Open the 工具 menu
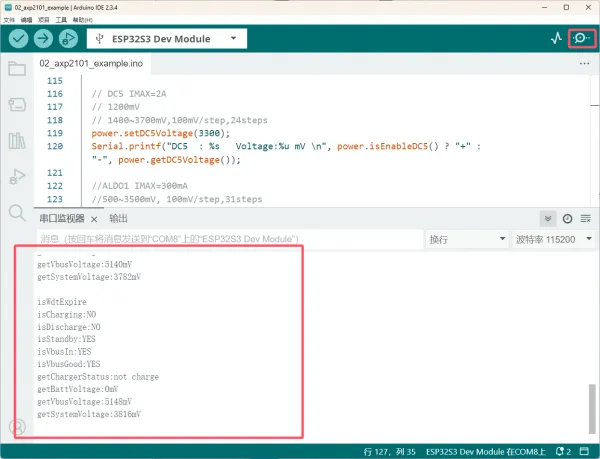Image resolution: width=600 pixels, height=459 pixels. pos(62,19)
